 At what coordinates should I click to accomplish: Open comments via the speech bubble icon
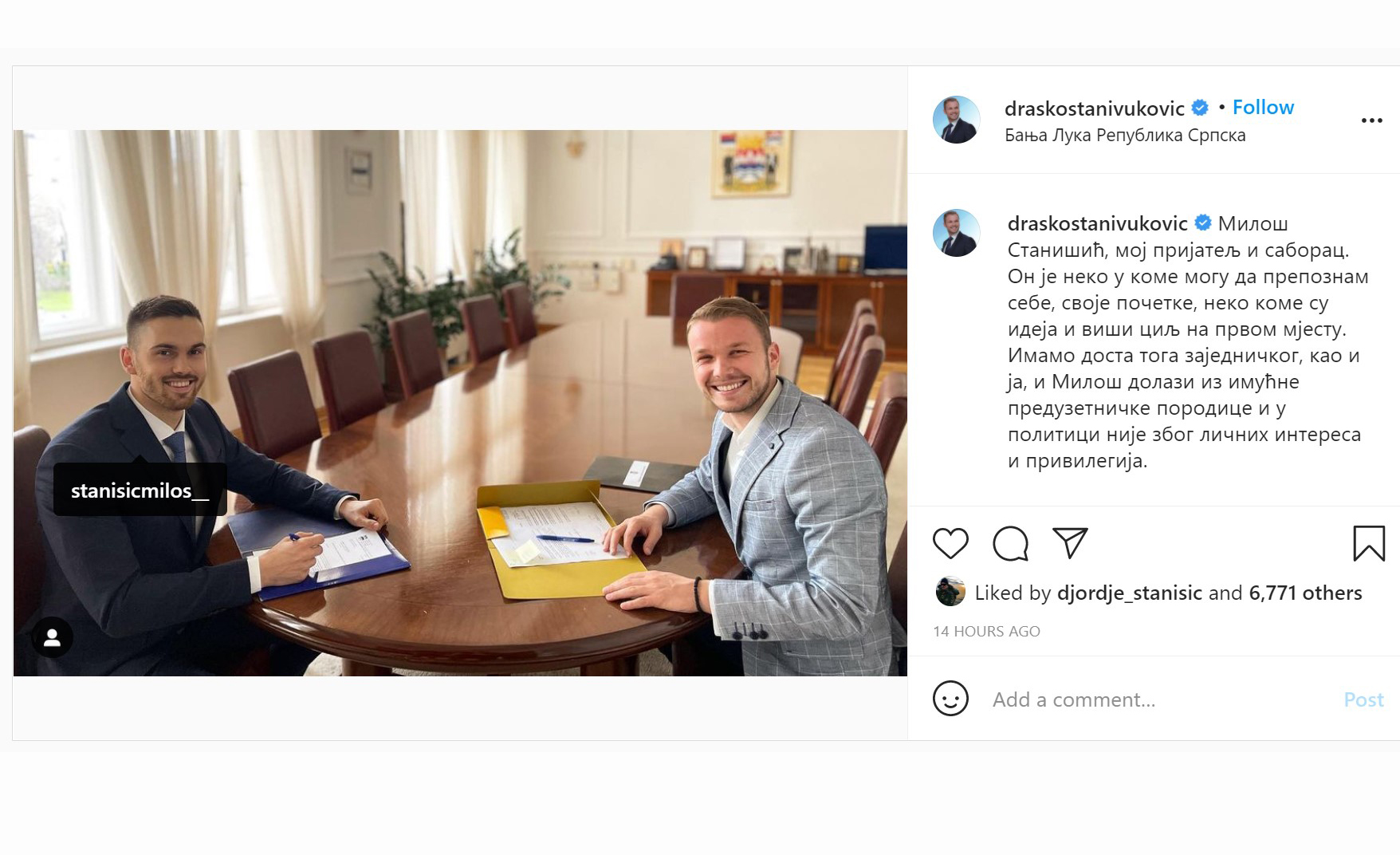[x=1010, y=543]
